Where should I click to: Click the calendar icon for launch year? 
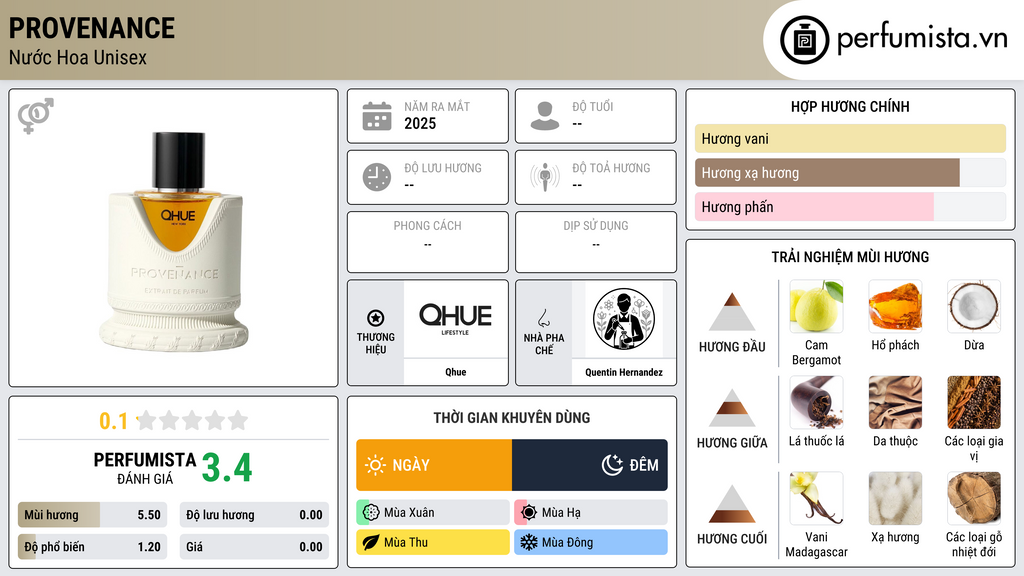[377, 116]
